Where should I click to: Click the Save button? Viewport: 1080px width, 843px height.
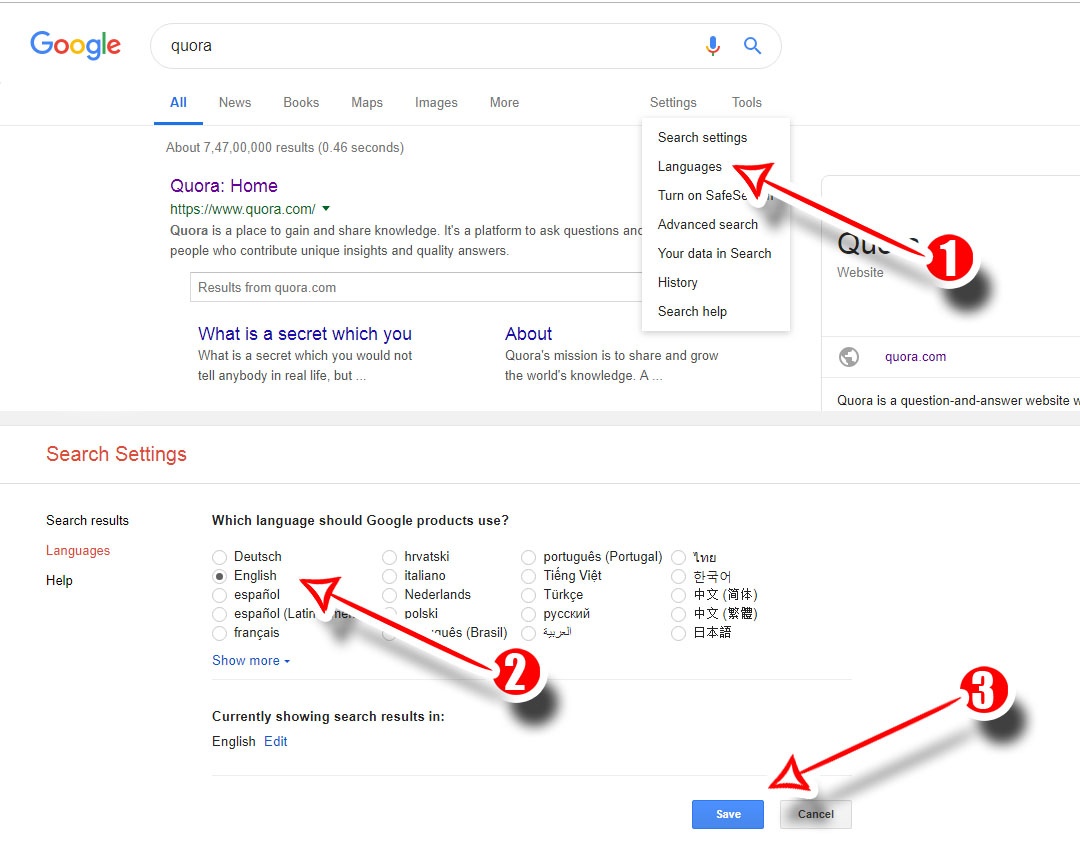[x=728, y=814]
